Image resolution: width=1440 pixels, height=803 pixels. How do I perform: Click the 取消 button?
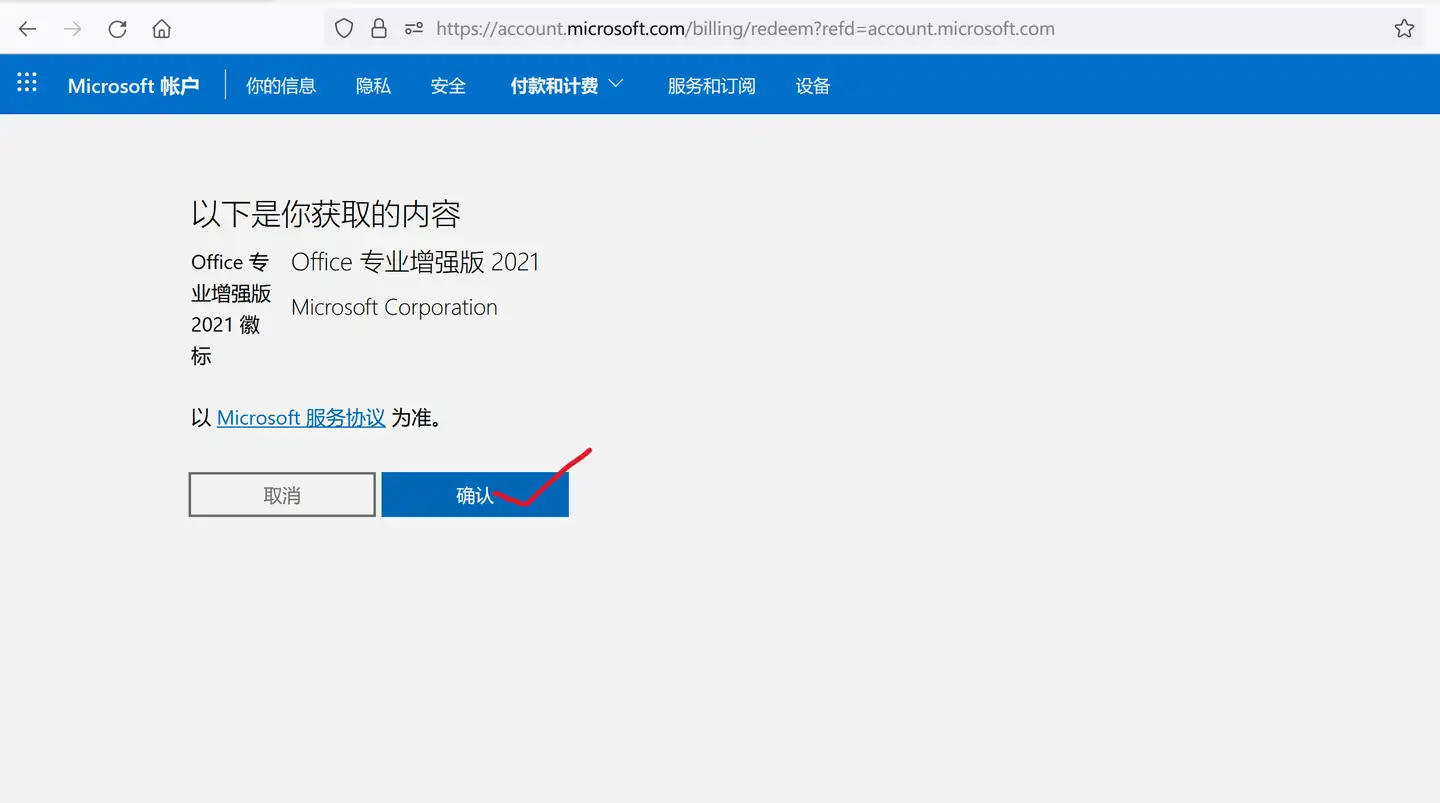click(x=282, y=495)
